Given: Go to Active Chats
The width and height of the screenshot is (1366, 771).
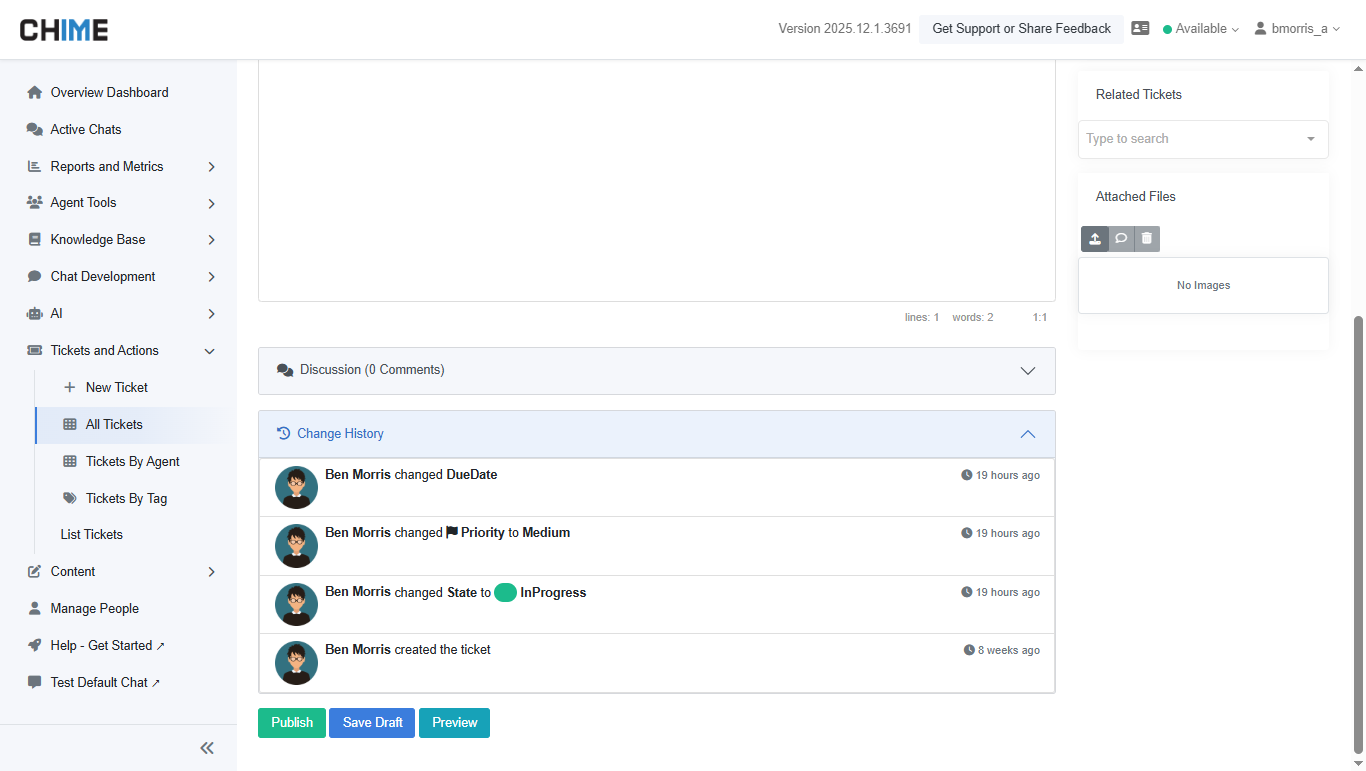Looking at the screenshot, I should pos(86,130).
